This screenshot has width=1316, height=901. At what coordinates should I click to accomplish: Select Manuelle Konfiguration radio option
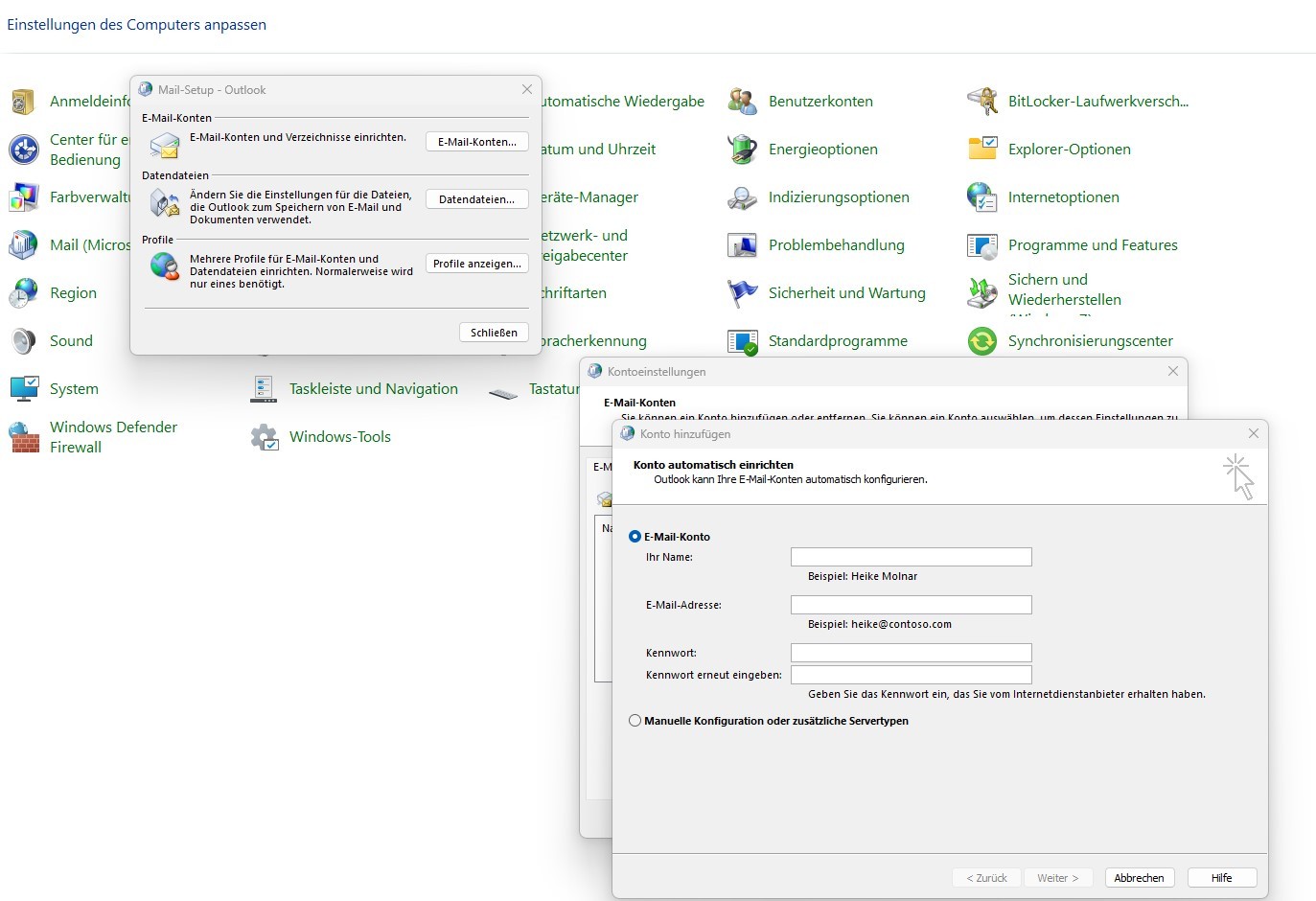click(x=635, y=721)
